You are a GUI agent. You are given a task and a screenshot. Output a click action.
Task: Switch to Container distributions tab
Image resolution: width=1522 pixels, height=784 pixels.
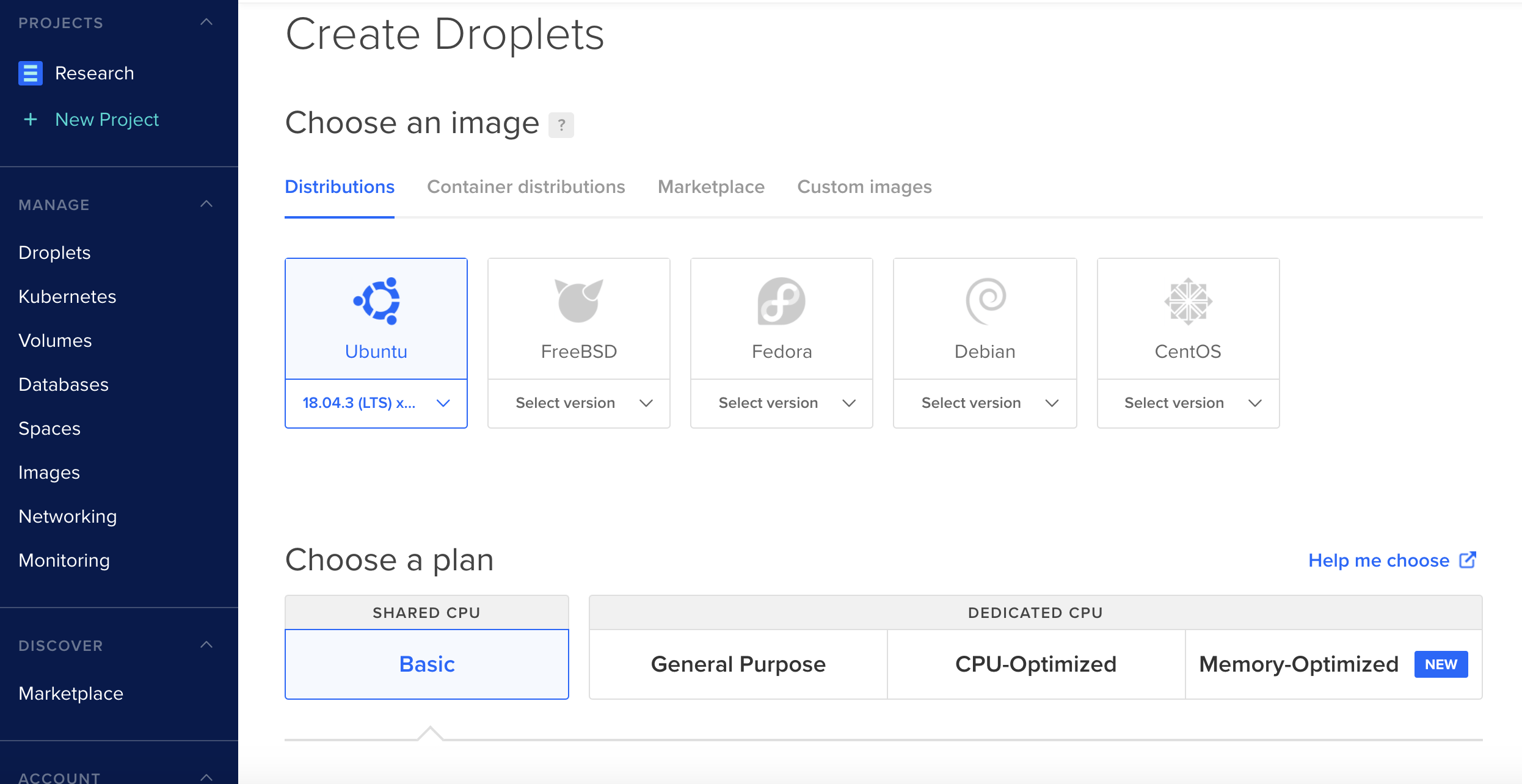[526, 187]
